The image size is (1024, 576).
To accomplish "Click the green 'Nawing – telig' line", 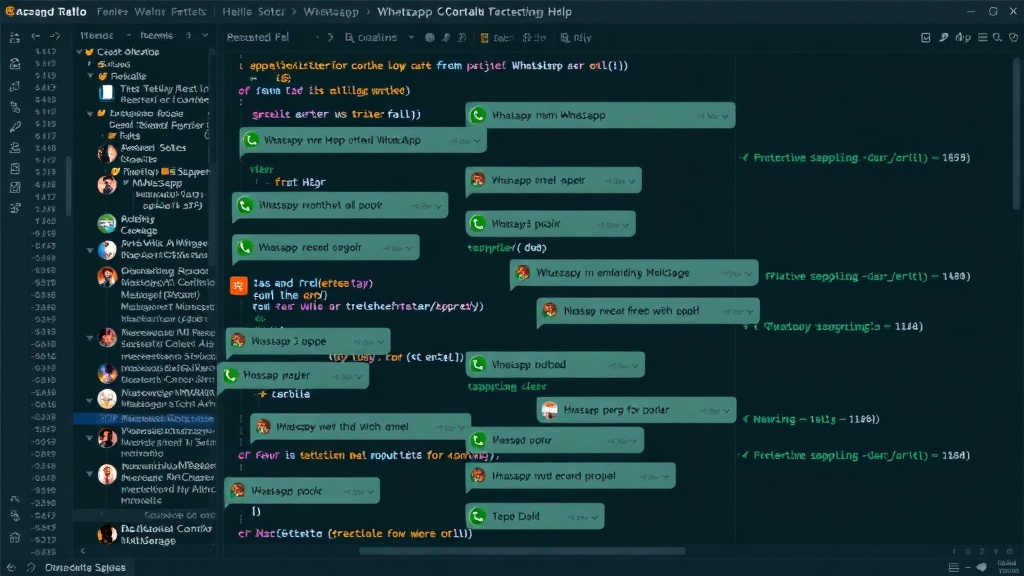I will click(x=811, y=419).
